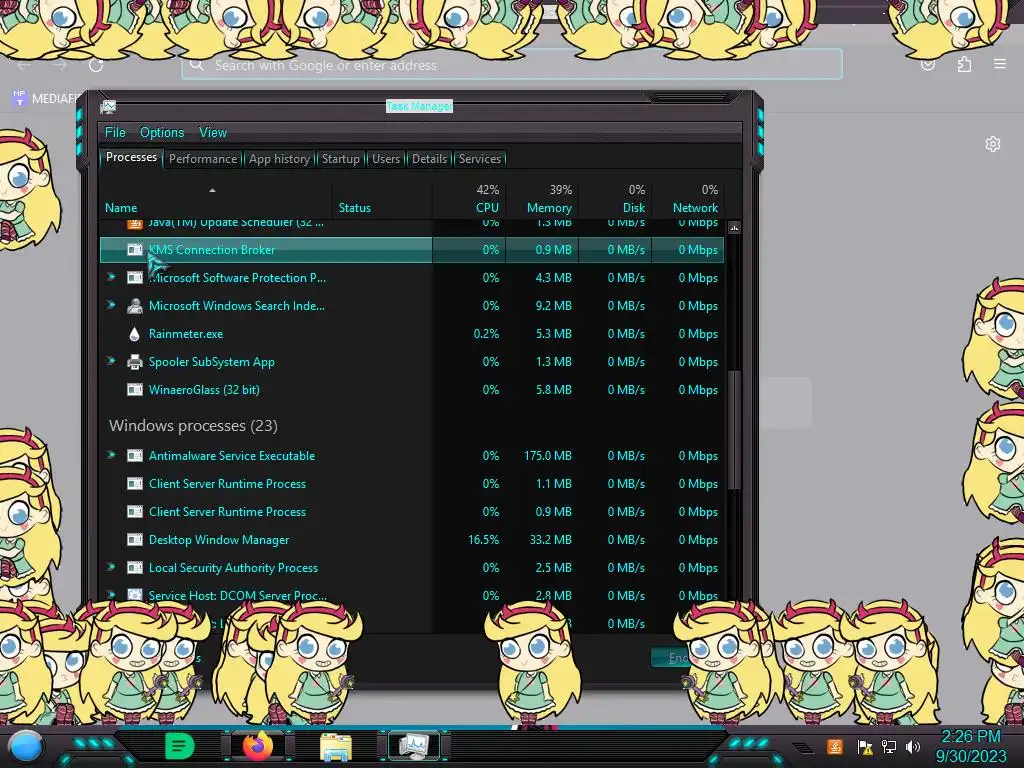Select the Client Server Runtime Process 1.1 MB row
Viewport: 1024px width, 768px height.
point(412,484)
